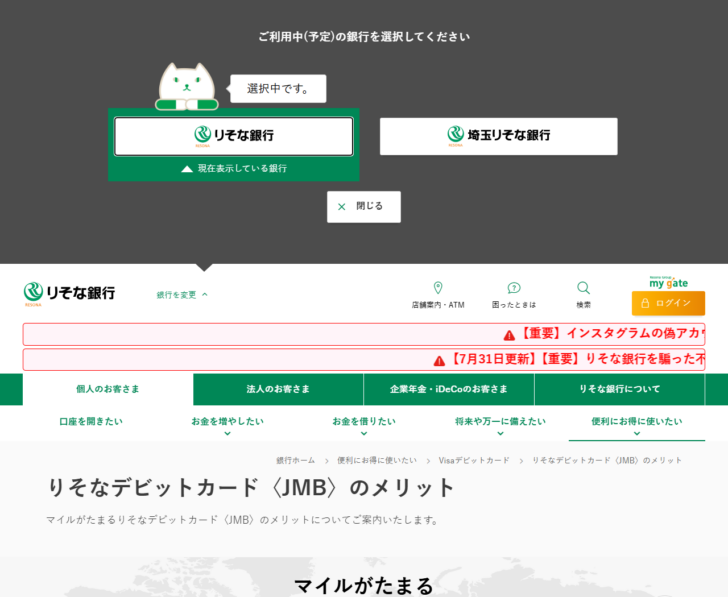728x597 pixels.
Task: Expand お金を増やしたい dropdown menu
Action: coord(228,425)
